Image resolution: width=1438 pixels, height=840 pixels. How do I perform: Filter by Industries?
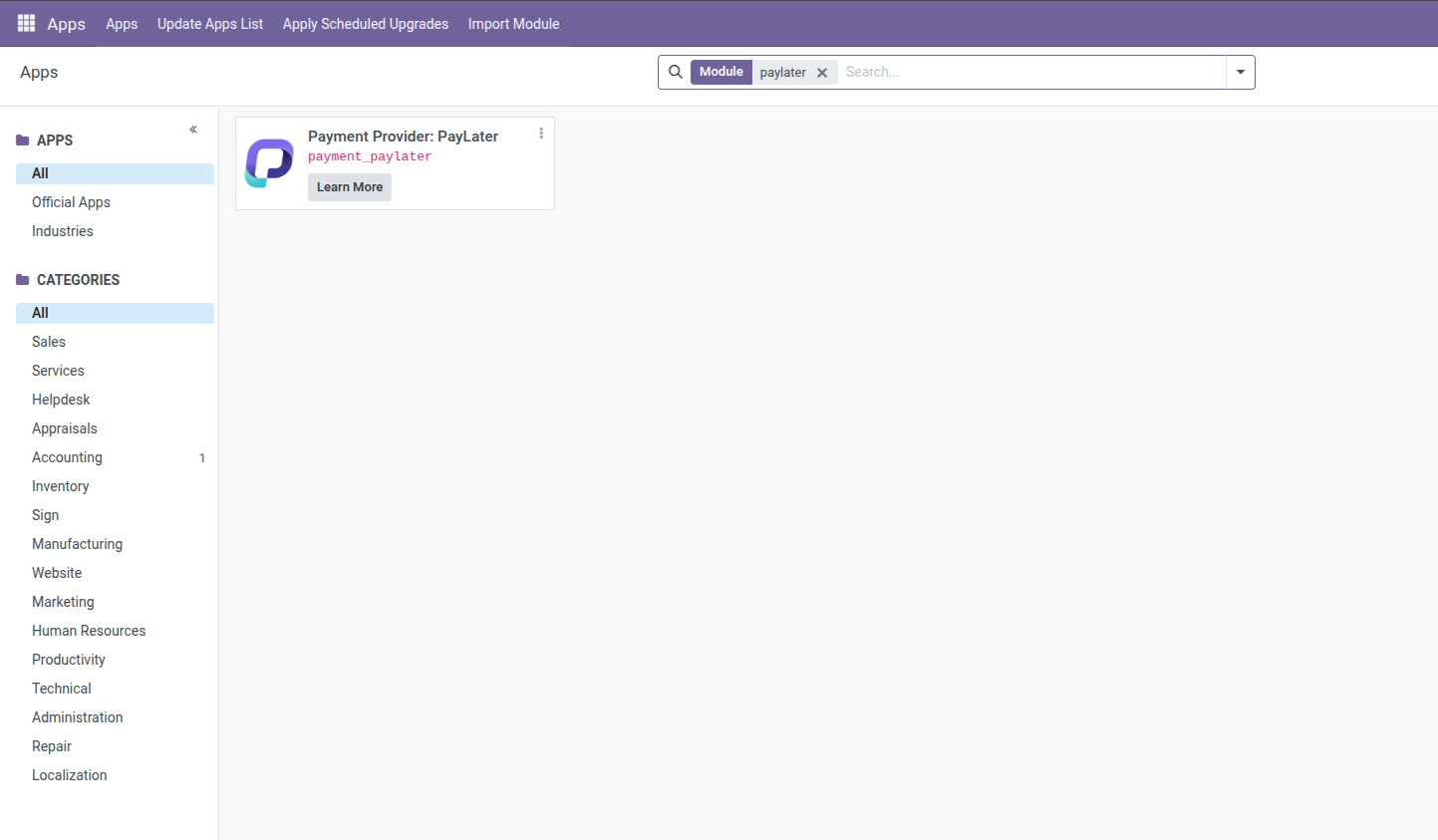[x=115, y=231]
